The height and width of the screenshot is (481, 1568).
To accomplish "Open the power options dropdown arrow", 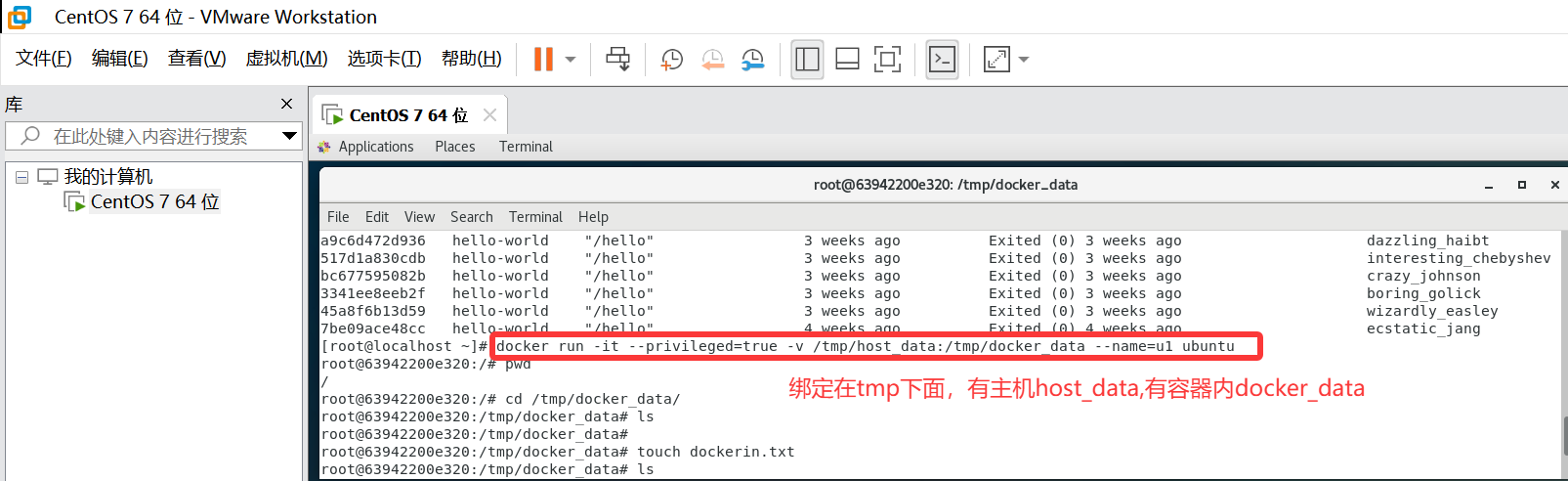I will pyautogui.click(x=571, y=60).
